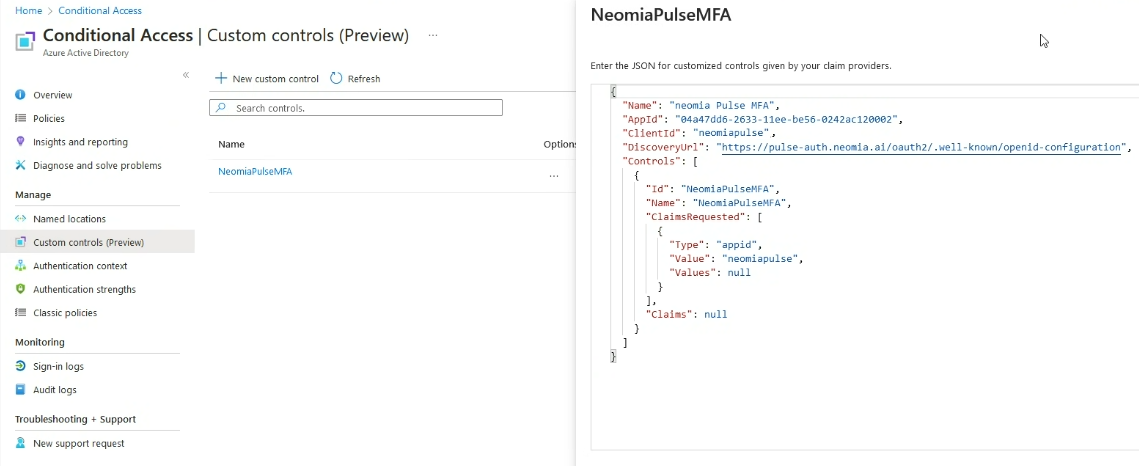The image size is (1139, 466).
Task: Collapse the left navigation menu
Action: 186,75
